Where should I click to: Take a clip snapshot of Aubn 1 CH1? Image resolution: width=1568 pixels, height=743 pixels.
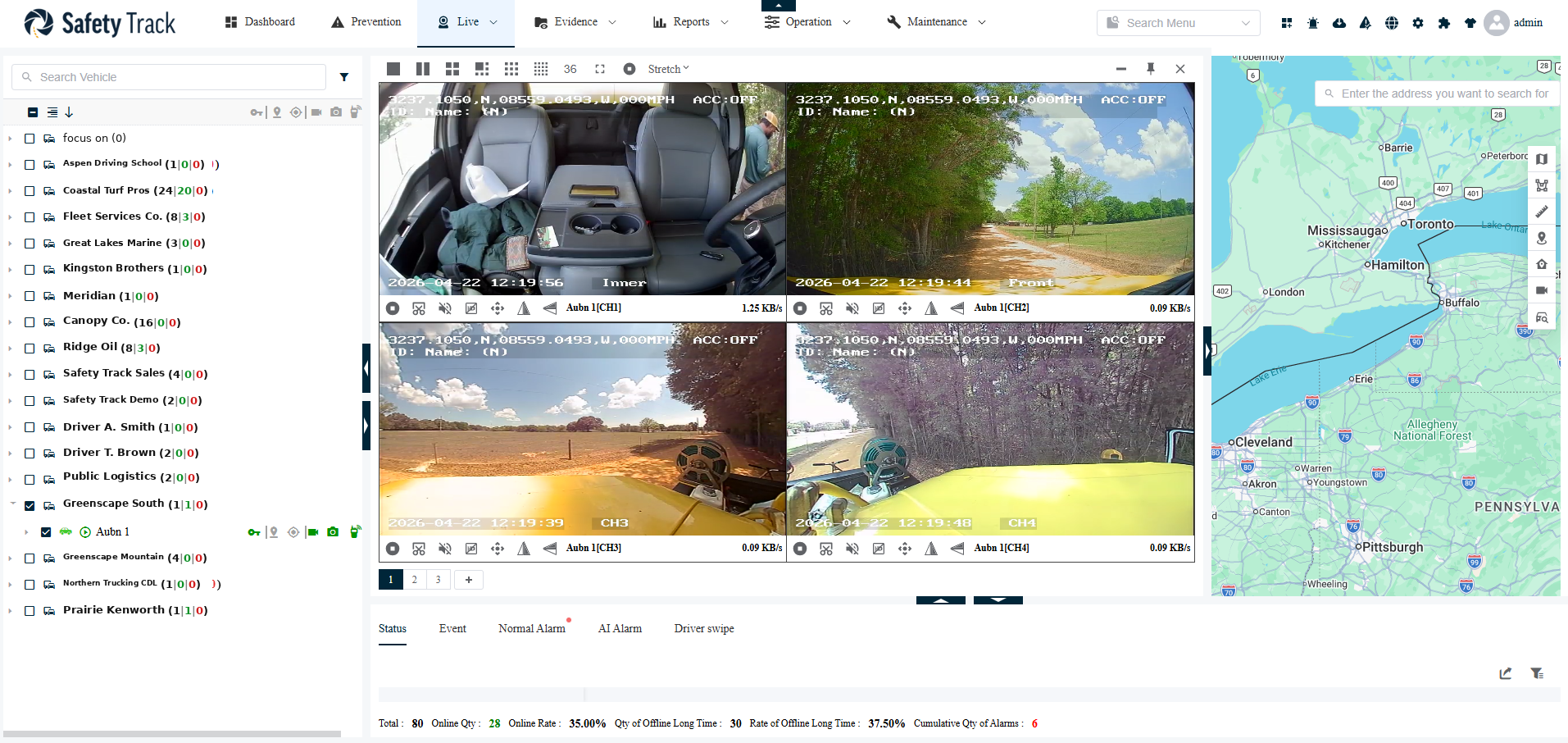coord(419,308)
